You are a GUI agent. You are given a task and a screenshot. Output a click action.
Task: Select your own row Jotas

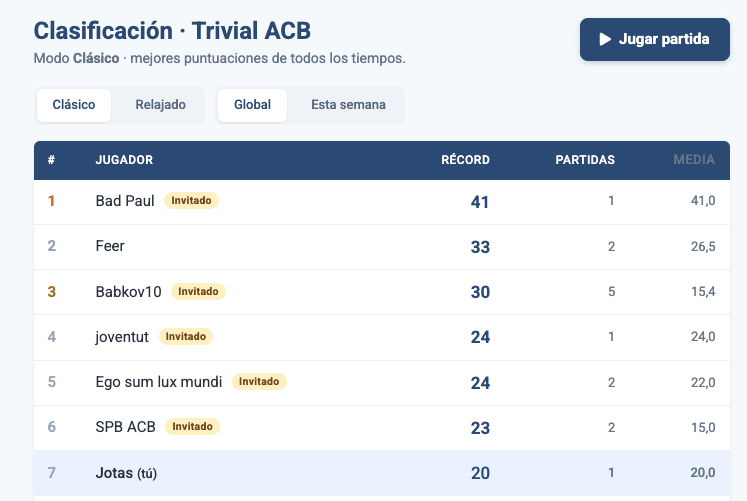coord(115,472)
